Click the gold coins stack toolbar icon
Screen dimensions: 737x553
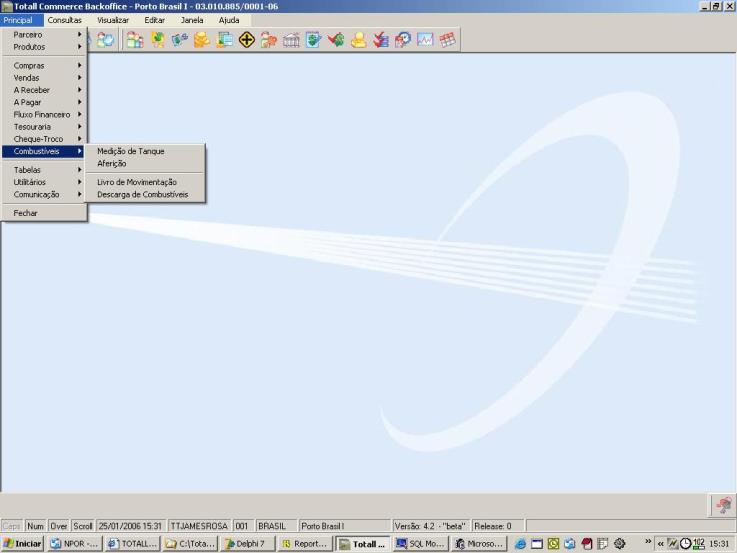coord(202,40)
